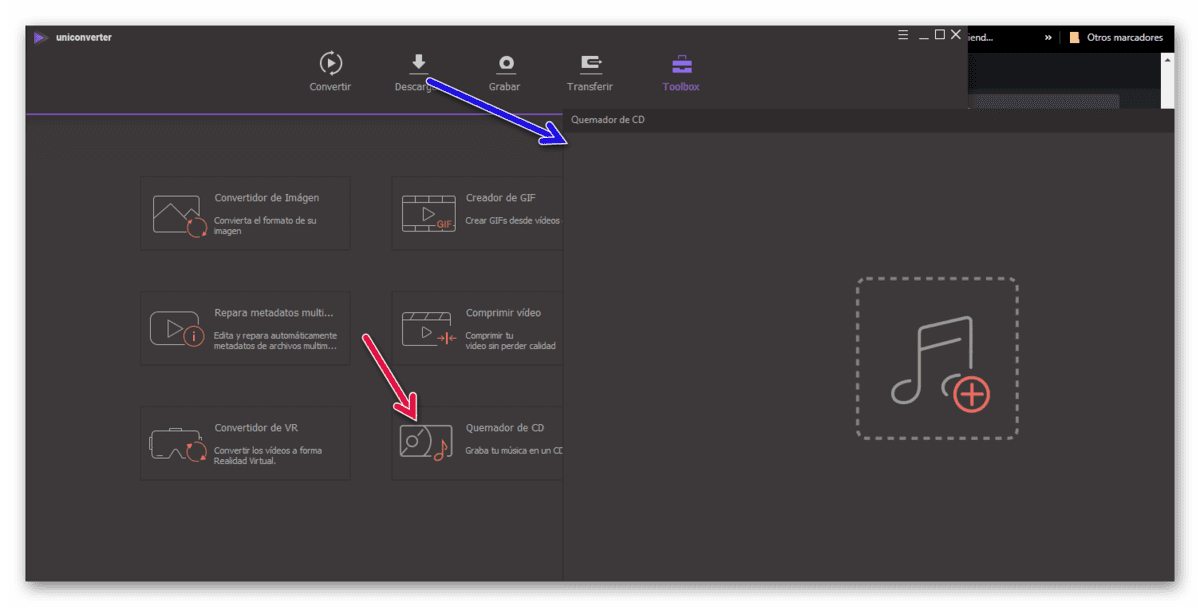Viewport: 1200px width, 607px height.
Task: Open the Convertidor de VR tool
Action: pos(245,443)
